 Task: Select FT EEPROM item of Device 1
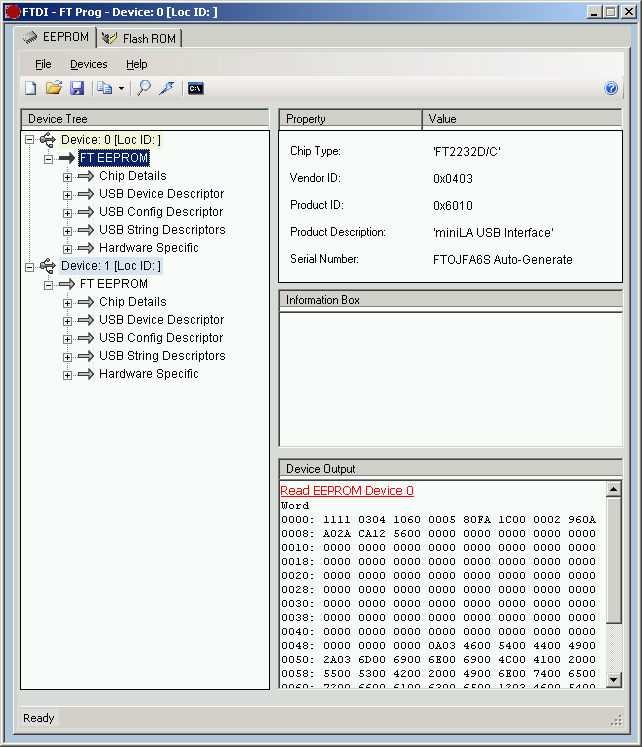[114, 284]
